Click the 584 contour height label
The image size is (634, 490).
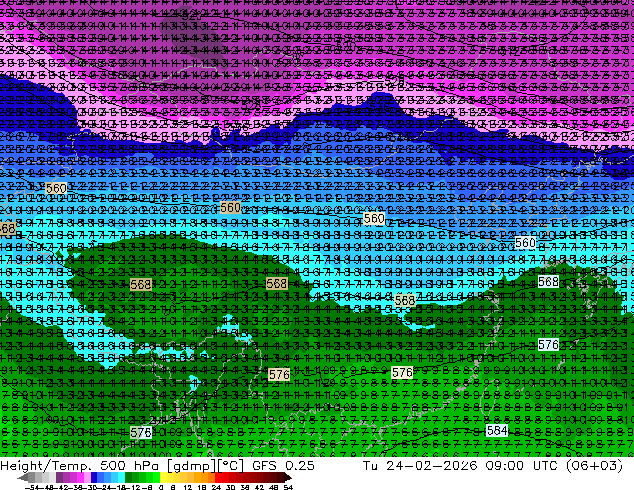tap(497, 430)
